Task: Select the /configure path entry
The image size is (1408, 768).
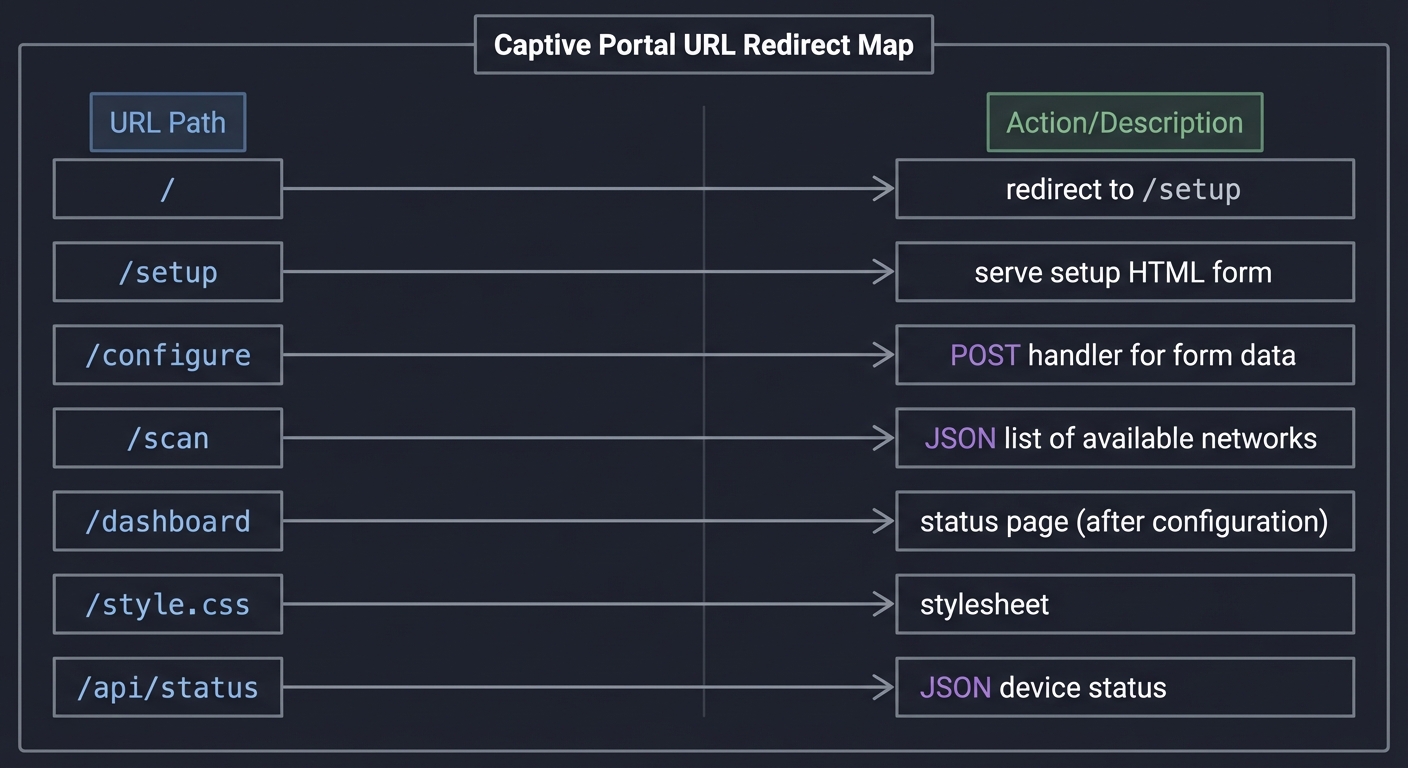Action: (x=167, y=355)
